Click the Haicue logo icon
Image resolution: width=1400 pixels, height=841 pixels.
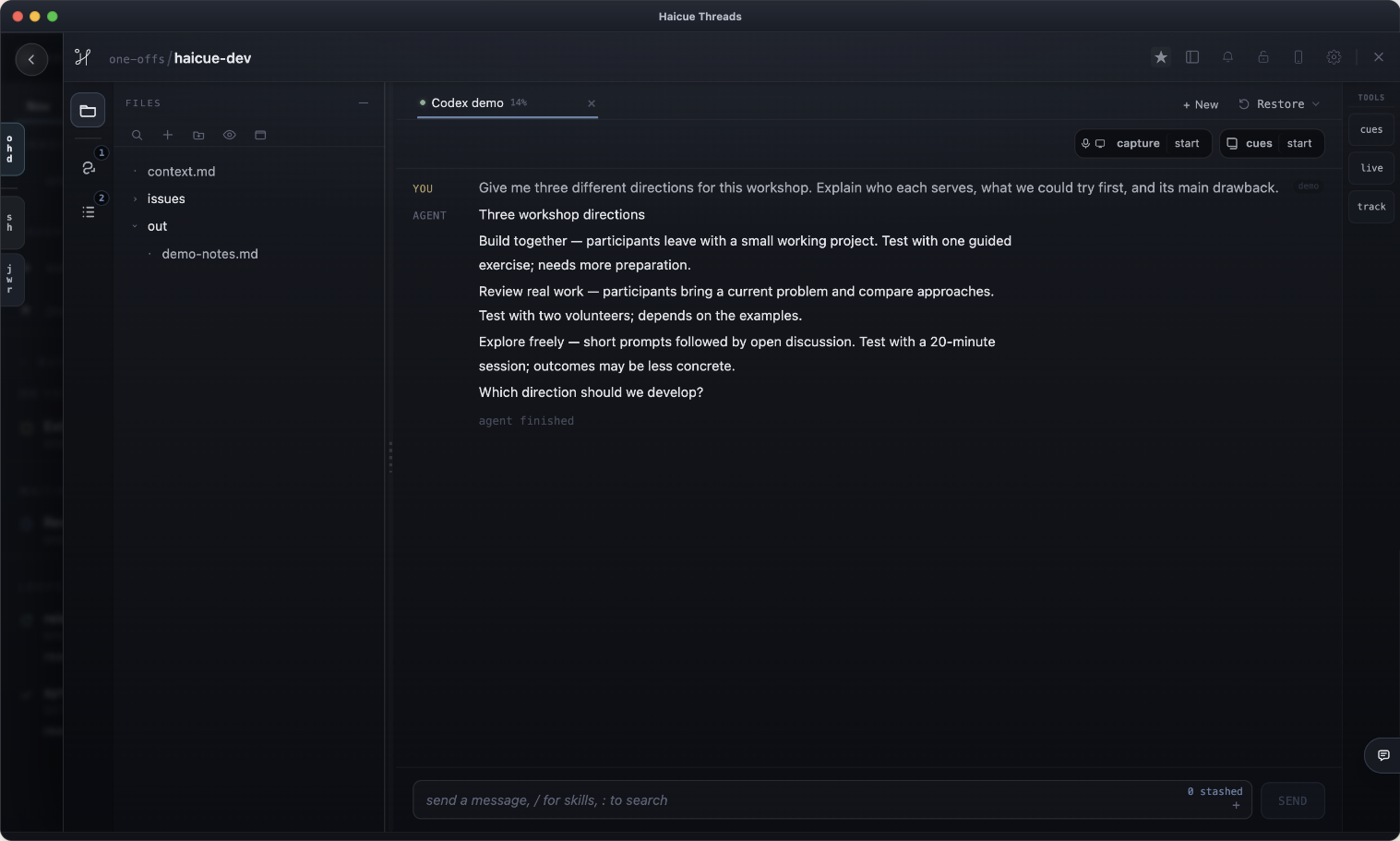click(83, 57)
